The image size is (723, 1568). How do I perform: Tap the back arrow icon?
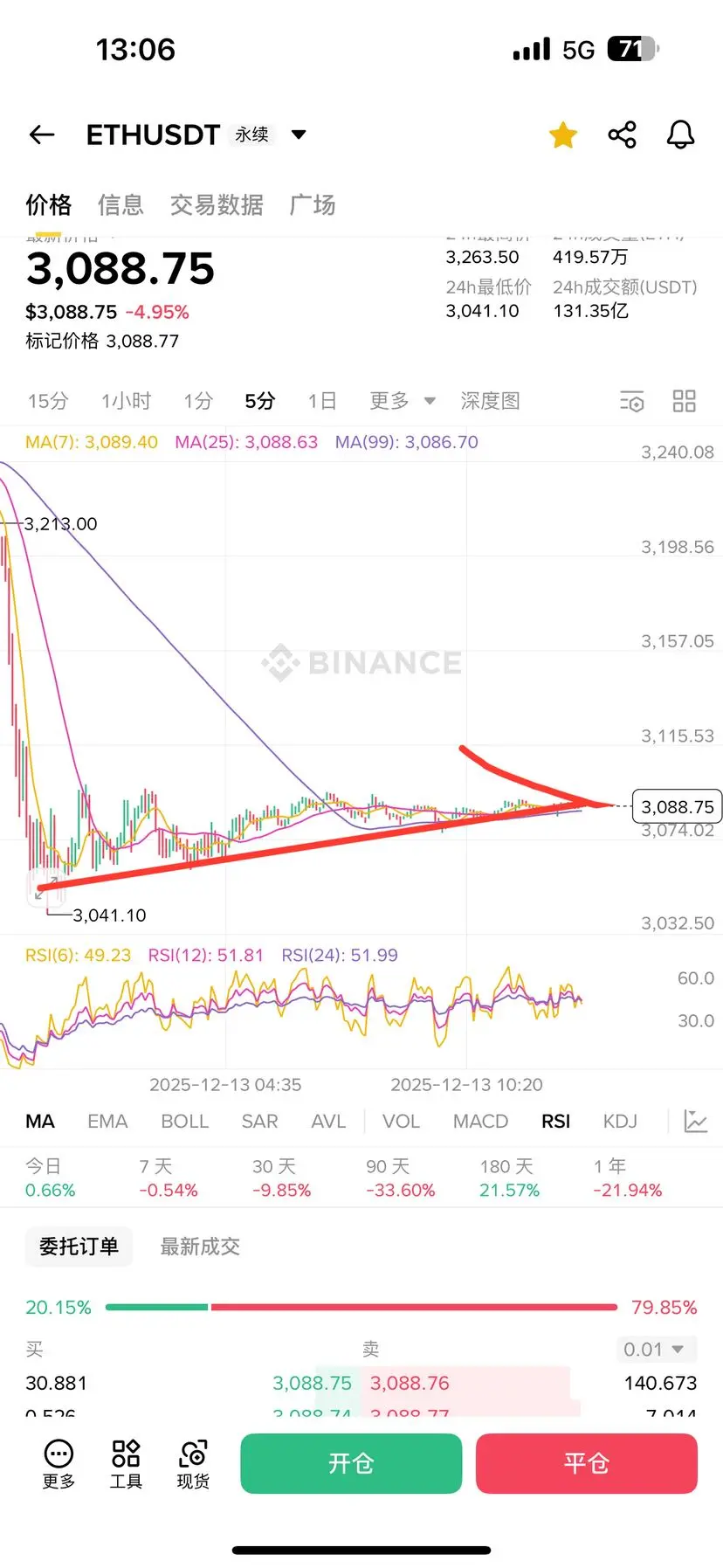click(x=42, y=135)
